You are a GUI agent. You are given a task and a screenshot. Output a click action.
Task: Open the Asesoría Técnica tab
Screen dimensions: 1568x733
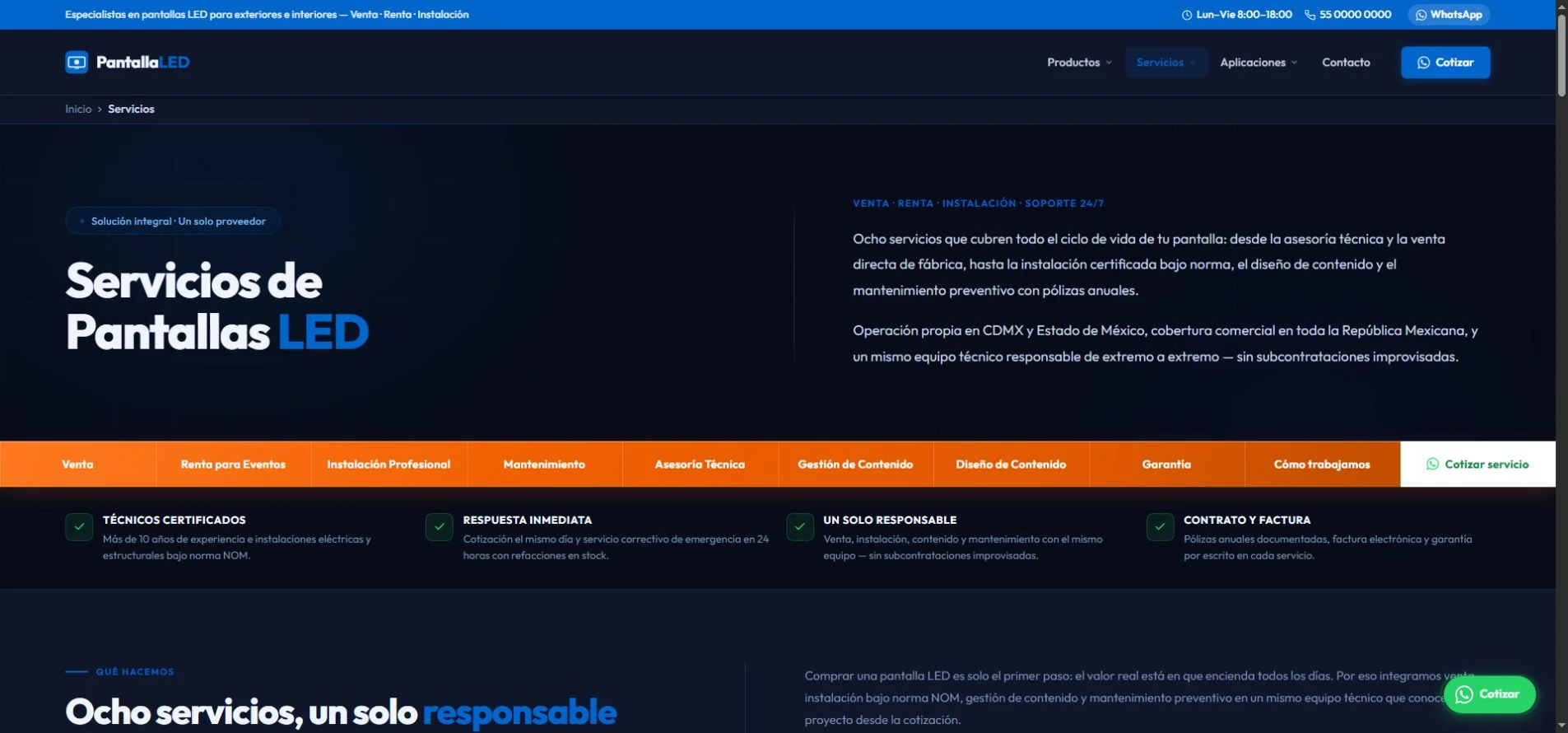click(700, 465)
